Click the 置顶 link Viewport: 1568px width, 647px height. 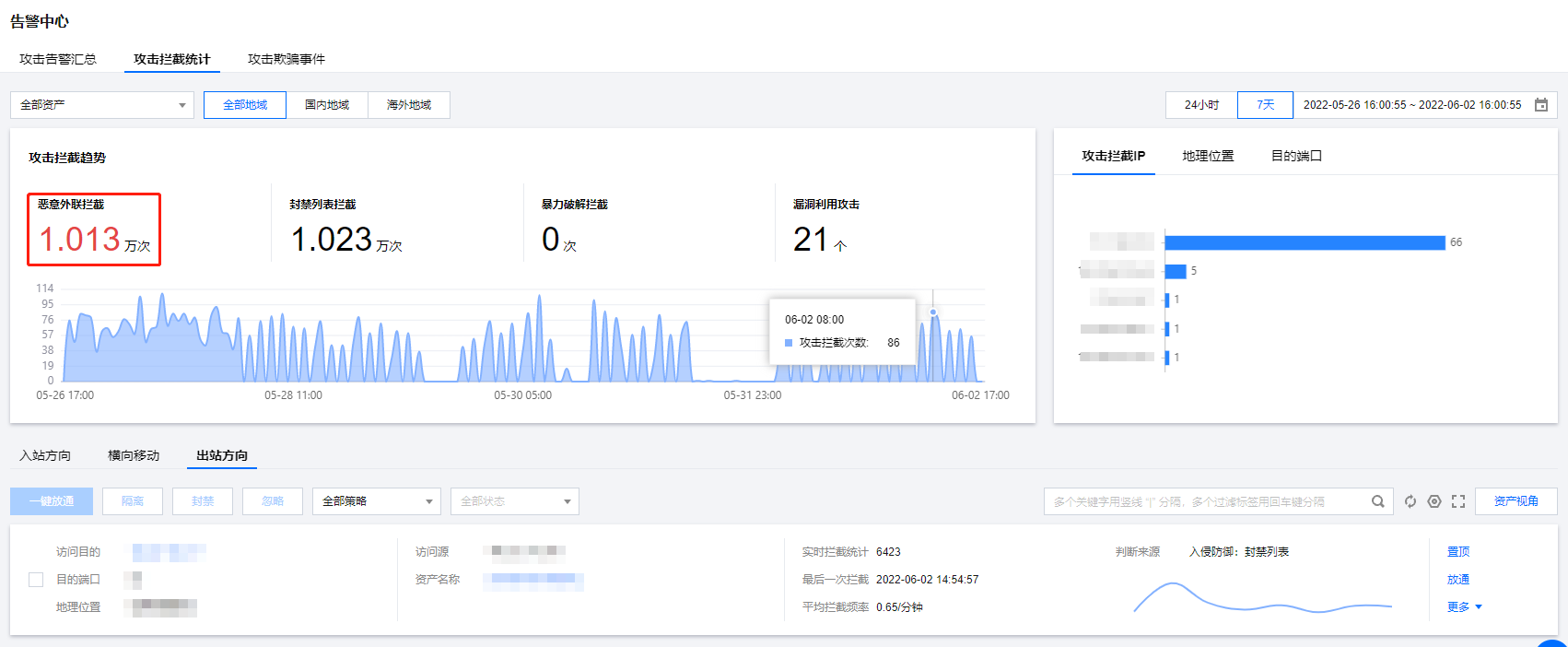(x=1457, y=552)
